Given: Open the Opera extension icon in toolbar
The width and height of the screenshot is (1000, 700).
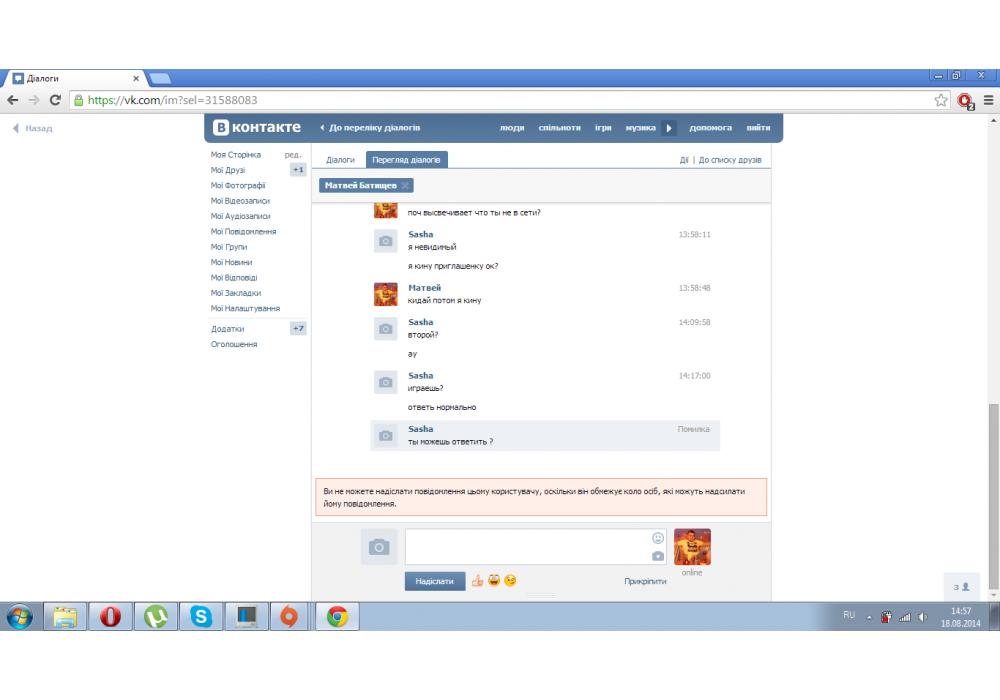Looking at the screenshot, I should (966, 101).
